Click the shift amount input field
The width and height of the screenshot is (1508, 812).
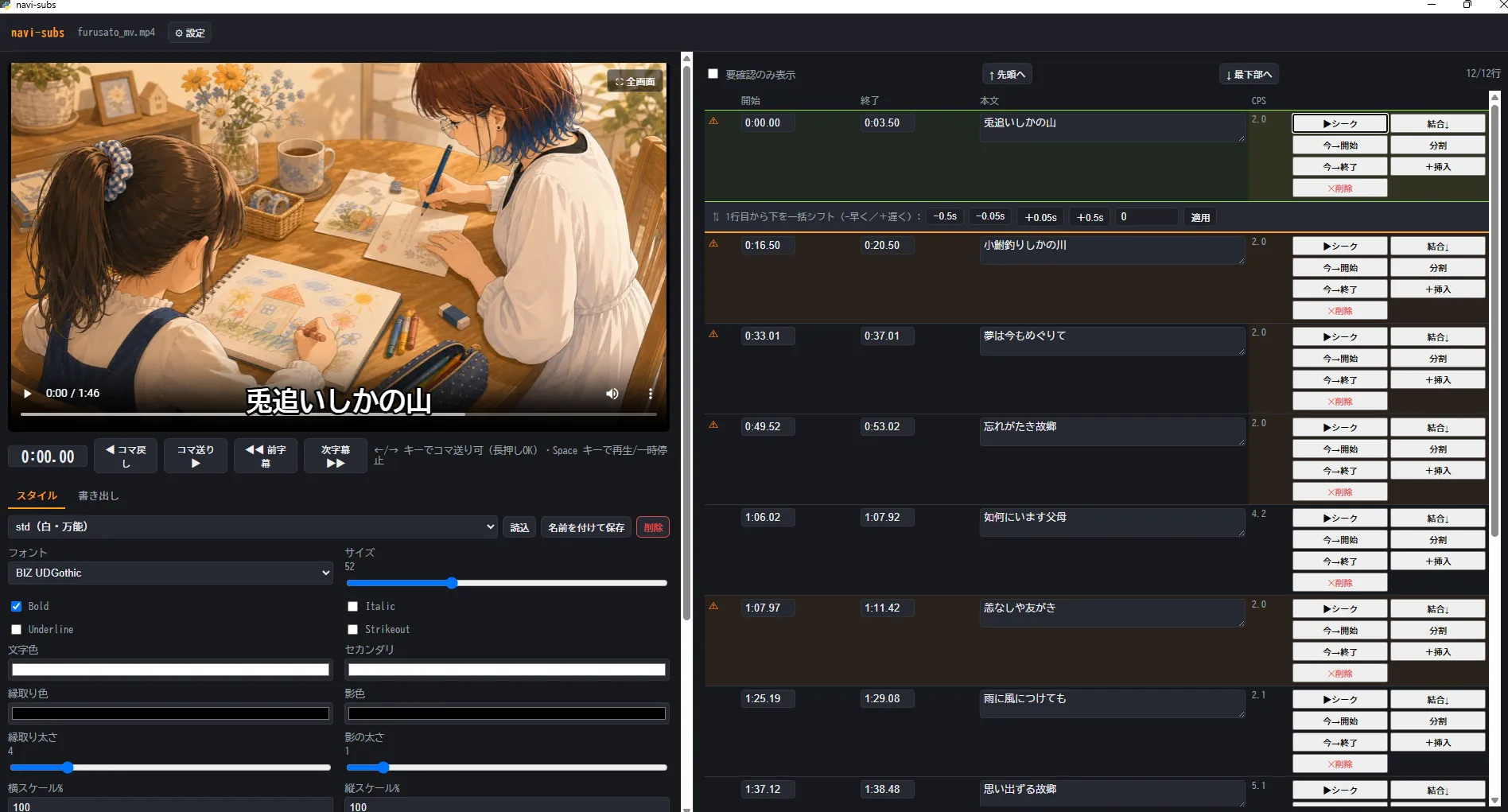(x=1147, y=216)
